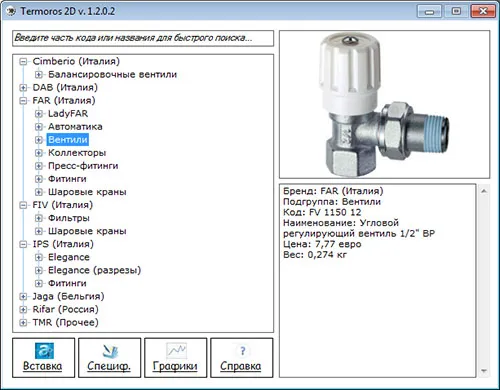Click description panel scroll up arrow
The height and width of the screenshot is (390, 500).
point(484,191)
